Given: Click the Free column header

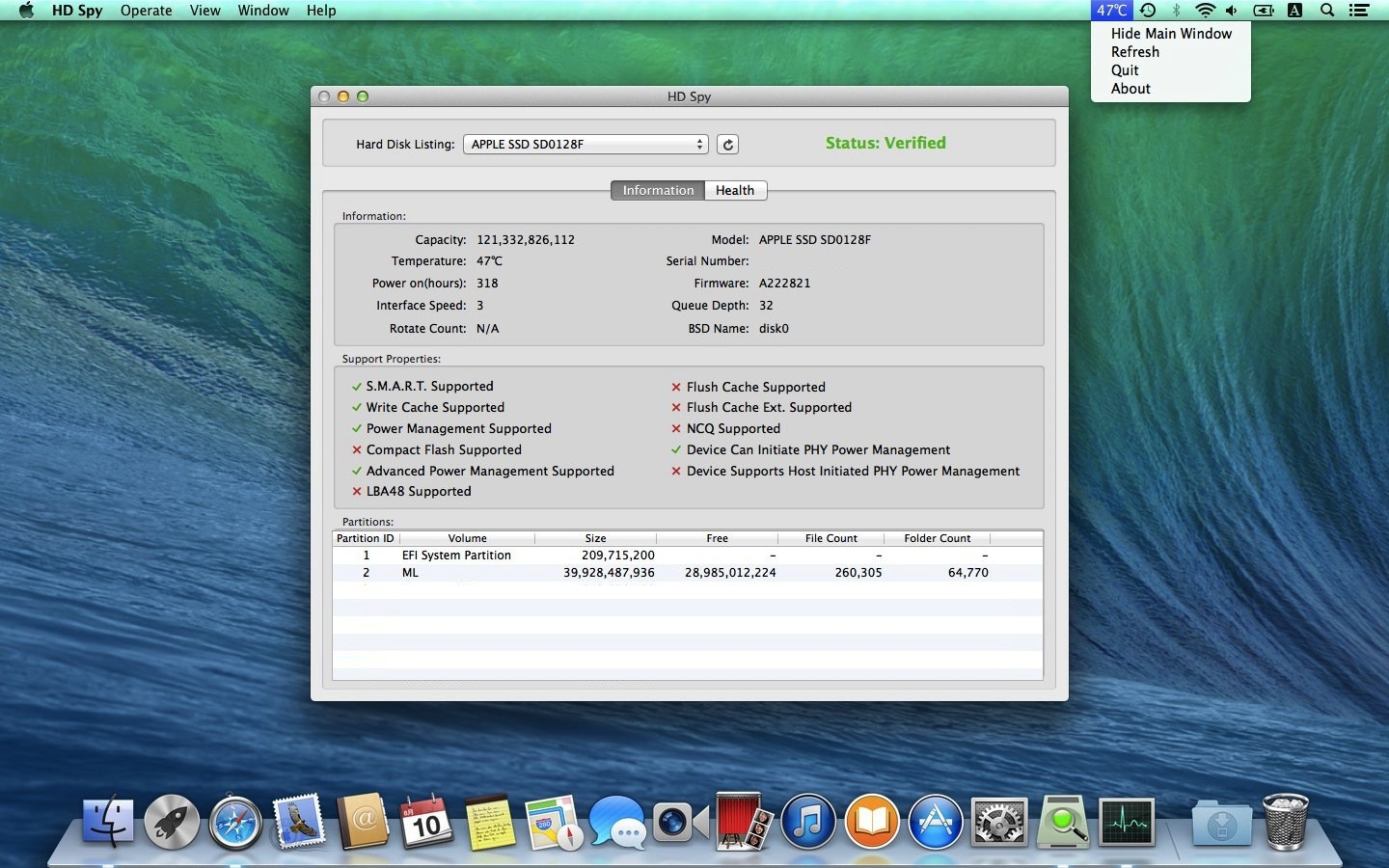Looking at the screenshot, I should click(718, 539).
